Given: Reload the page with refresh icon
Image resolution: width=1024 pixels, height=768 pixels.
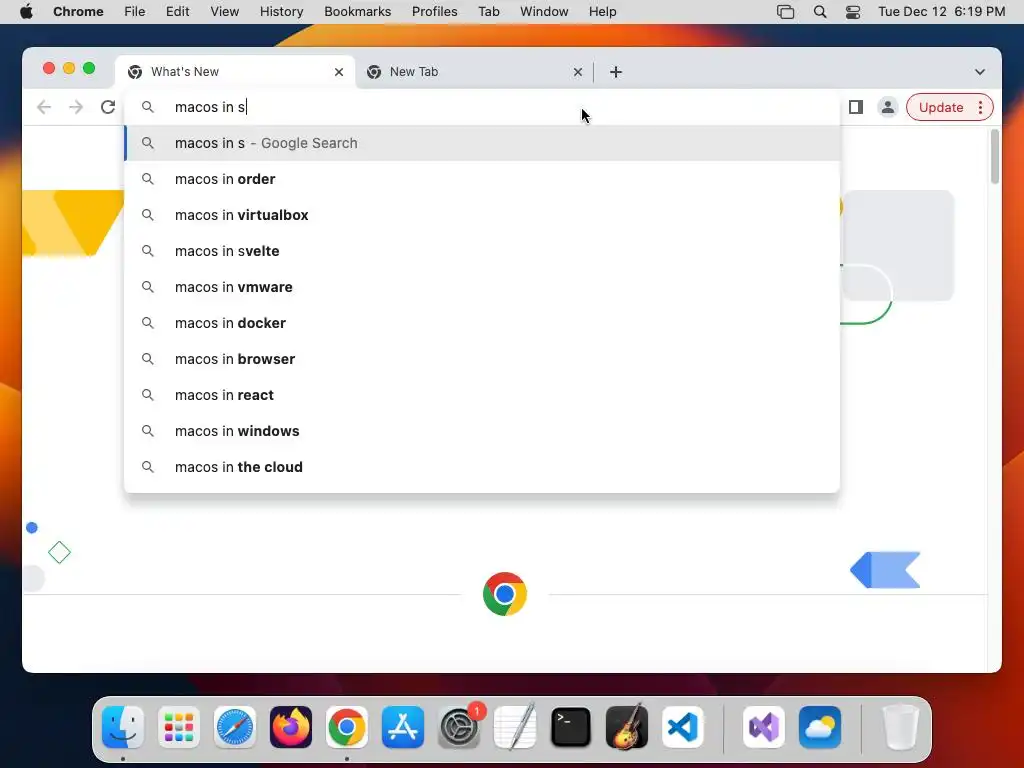Looking at the screenshot, I should 108,107.
